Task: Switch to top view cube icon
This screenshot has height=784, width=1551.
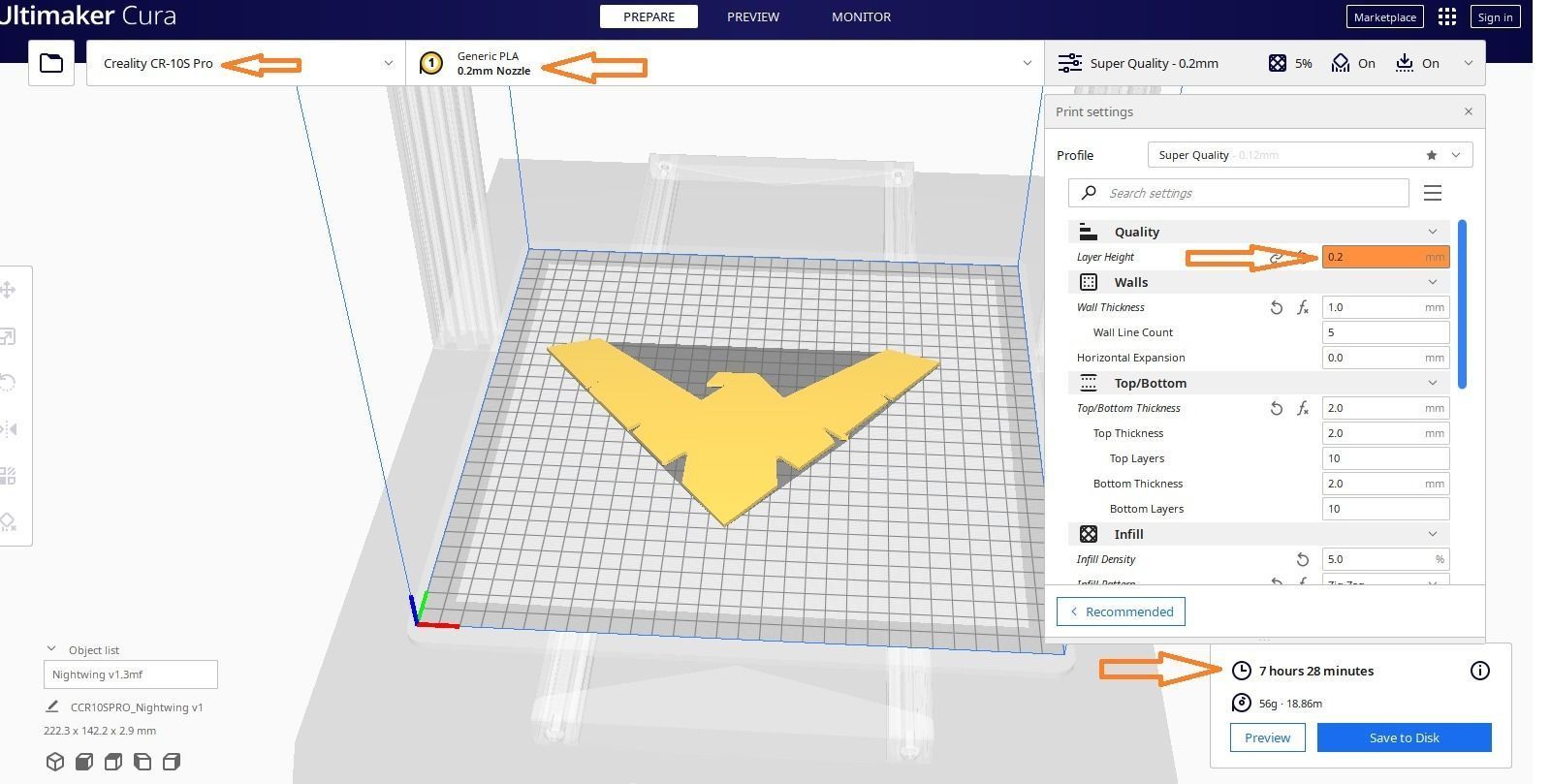Action: (113, 762)
